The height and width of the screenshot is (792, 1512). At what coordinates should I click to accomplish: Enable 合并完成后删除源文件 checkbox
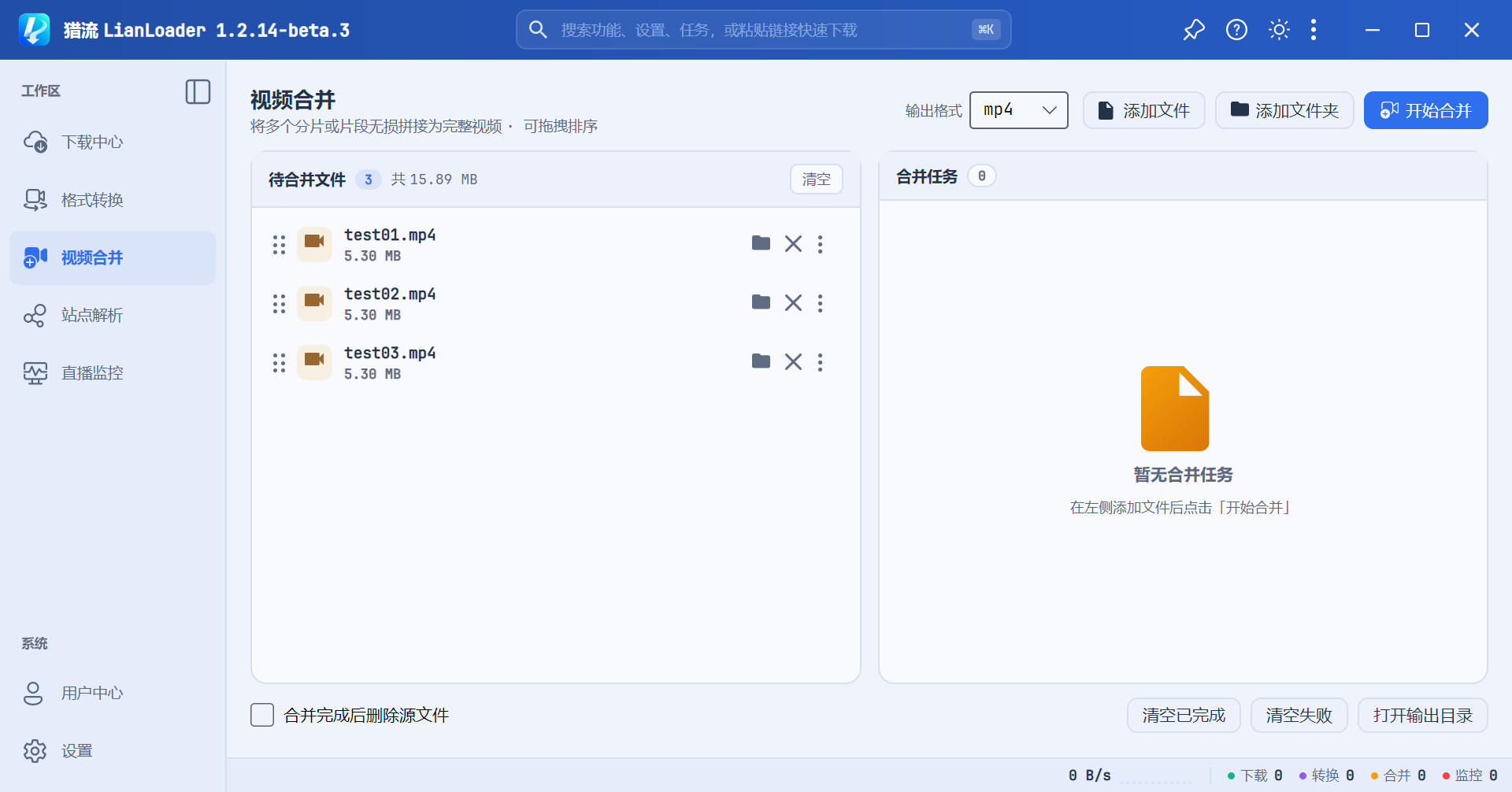262,715
